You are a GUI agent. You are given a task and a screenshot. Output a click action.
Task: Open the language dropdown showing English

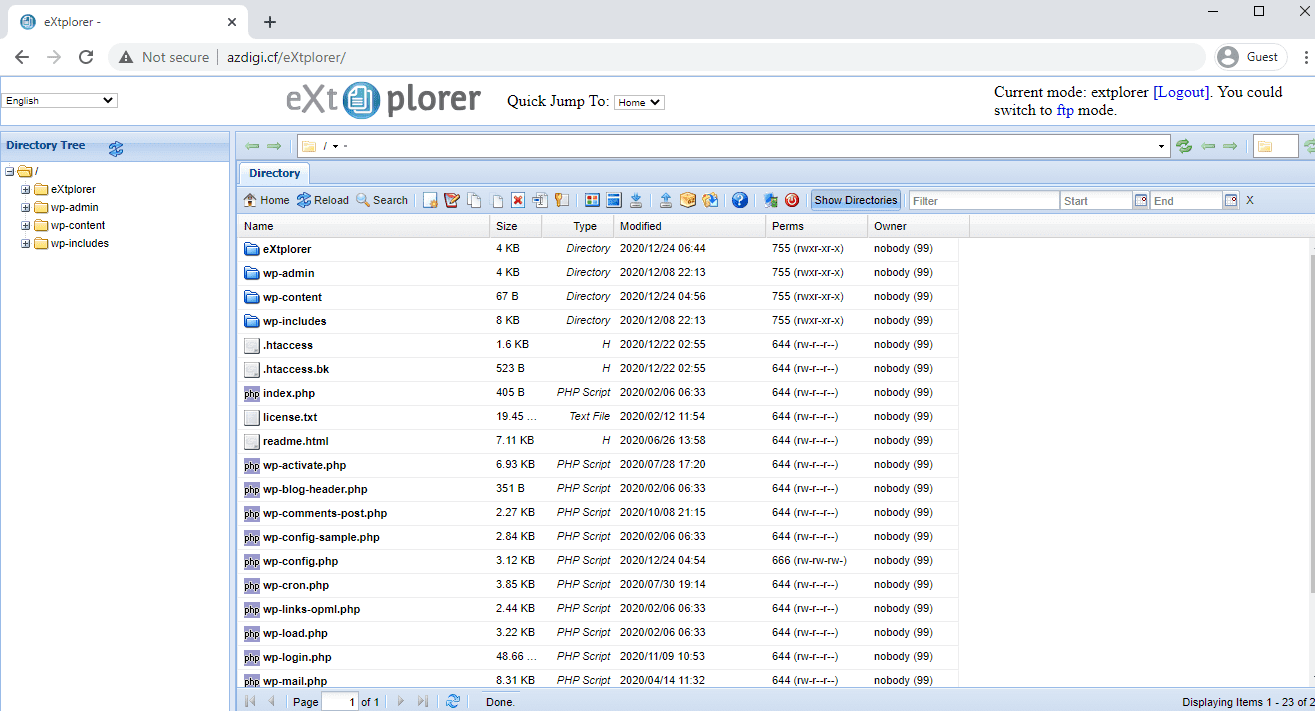coord(60,100)
